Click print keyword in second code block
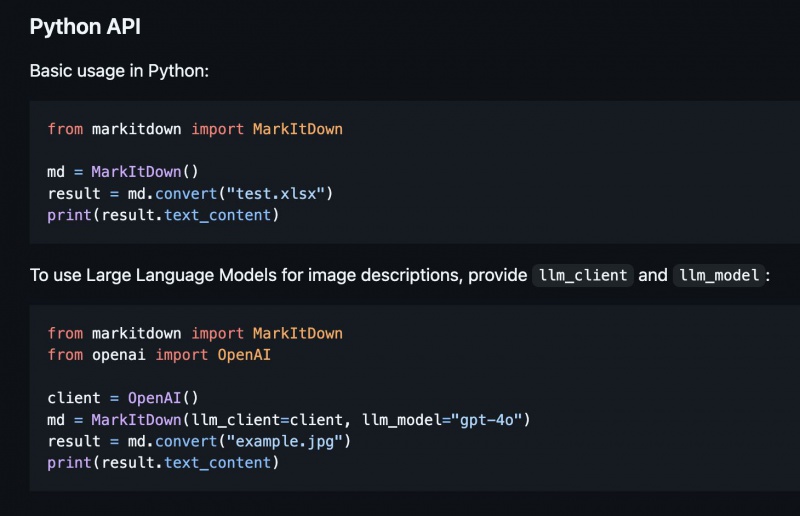 click(x=67, y=463)
